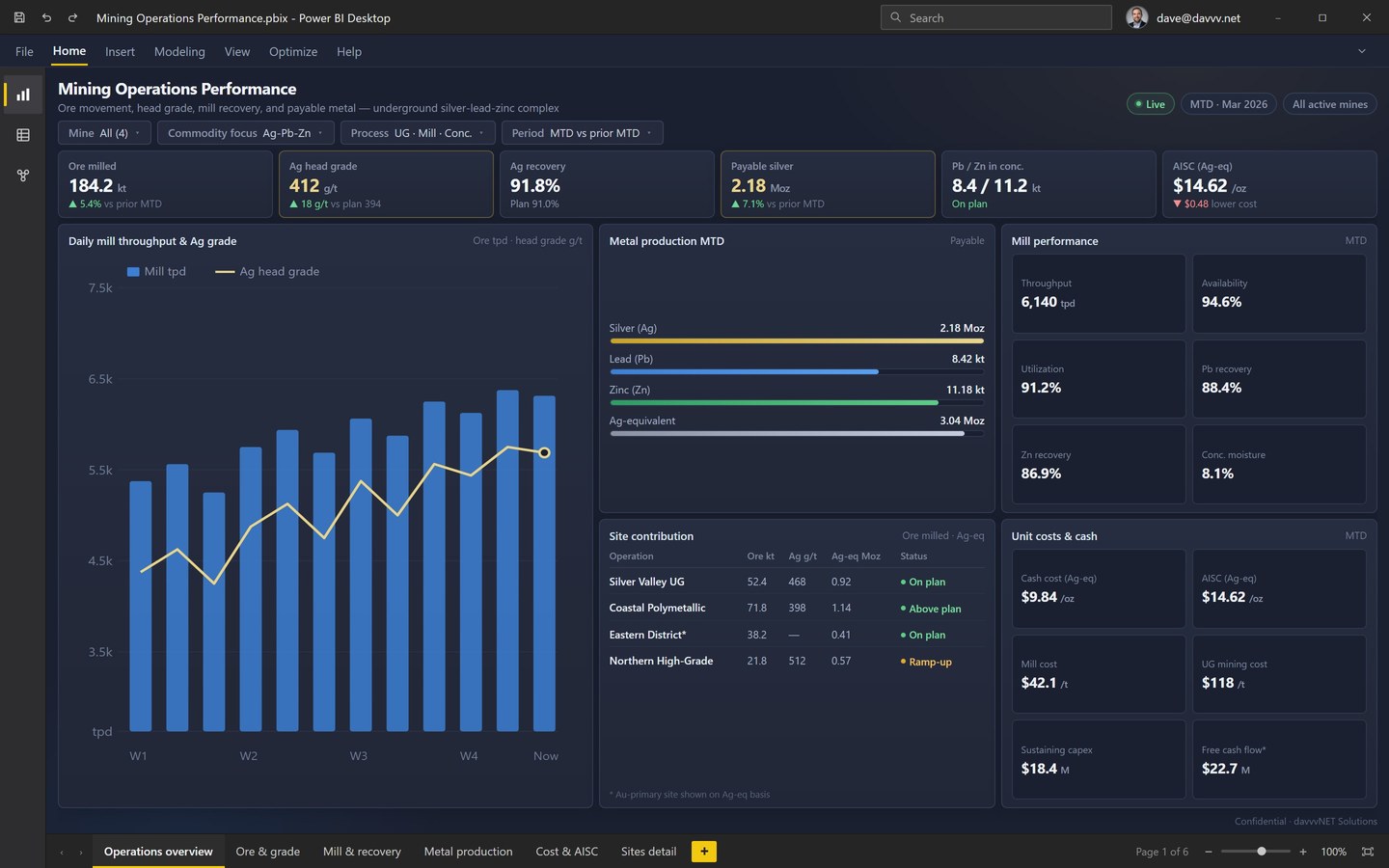Switch to Ore & grade page tab
The image size is (1389, 868).
(x=268, y=852)
